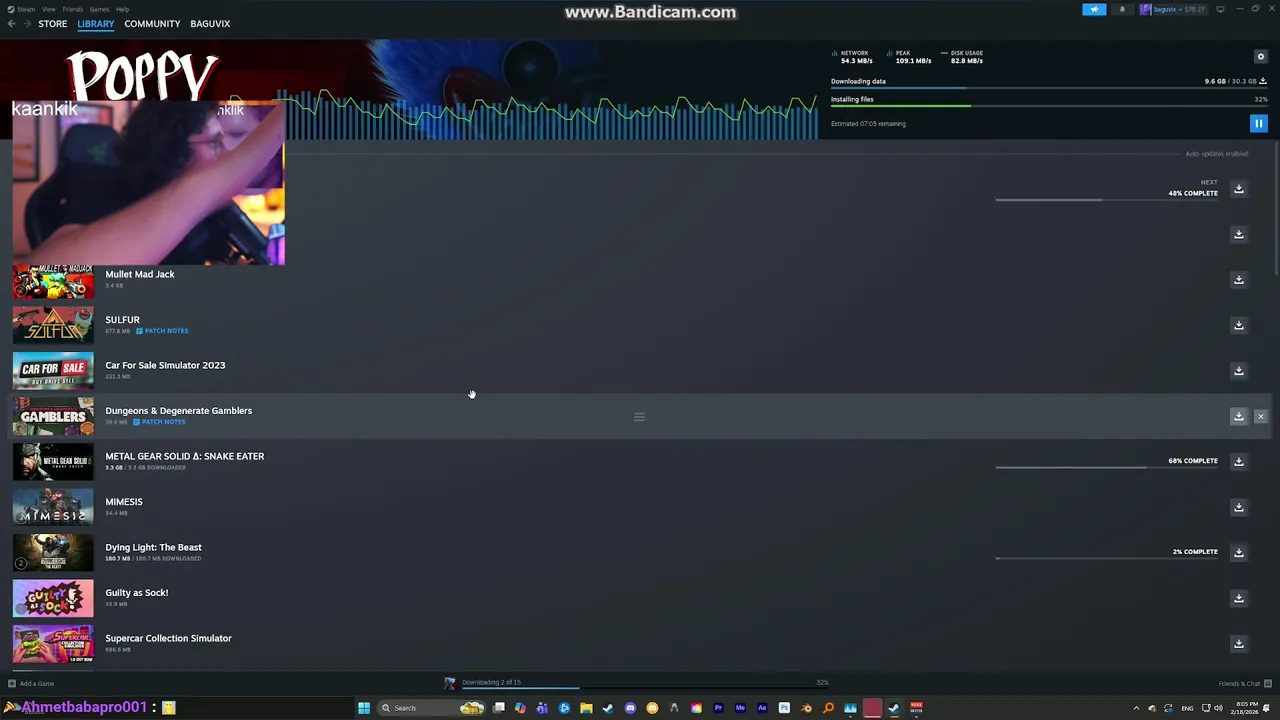Viewport: 1280px width, 720px height.
Task: Click Dying Light 2% complete progress bar
Action: pos(1107,558)
